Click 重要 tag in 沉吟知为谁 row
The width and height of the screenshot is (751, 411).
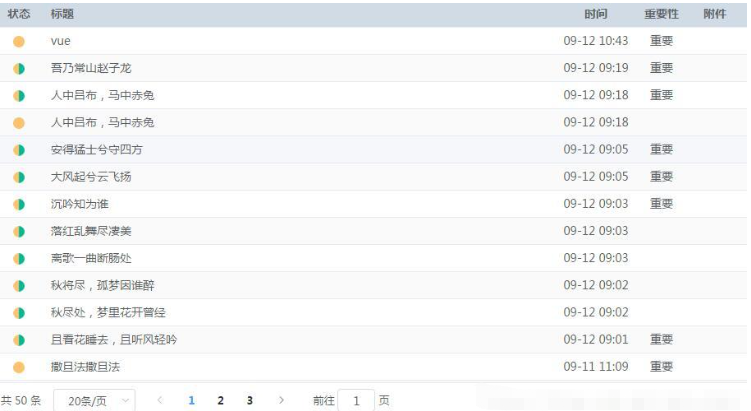tap(661, 204)
